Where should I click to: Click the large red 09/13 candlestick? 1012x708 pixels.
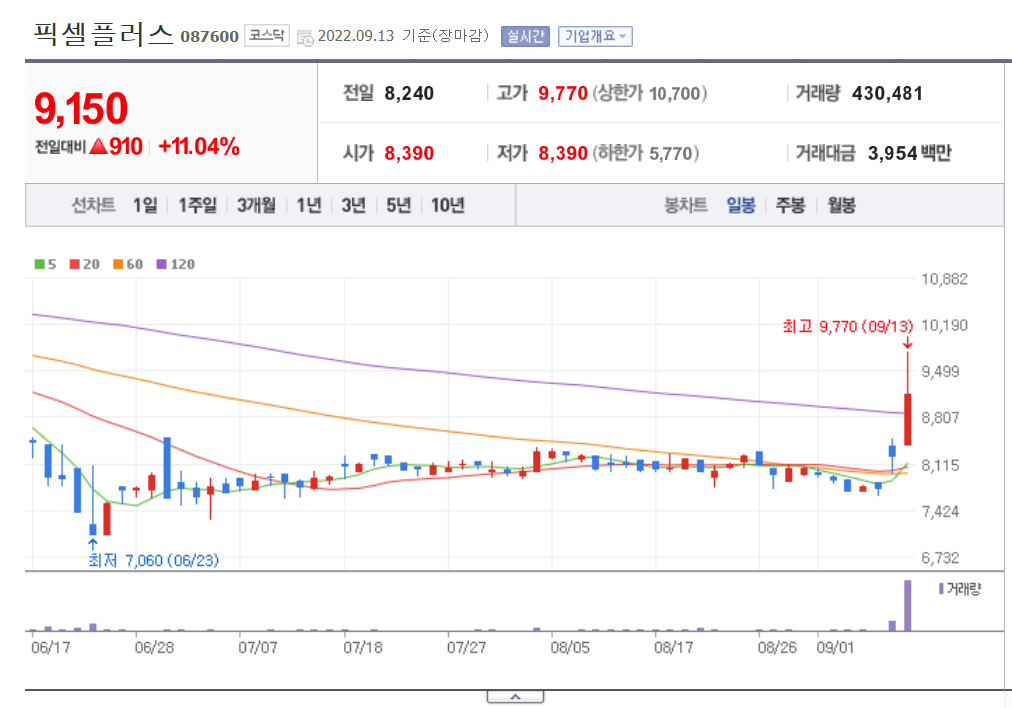coord(907,419)
